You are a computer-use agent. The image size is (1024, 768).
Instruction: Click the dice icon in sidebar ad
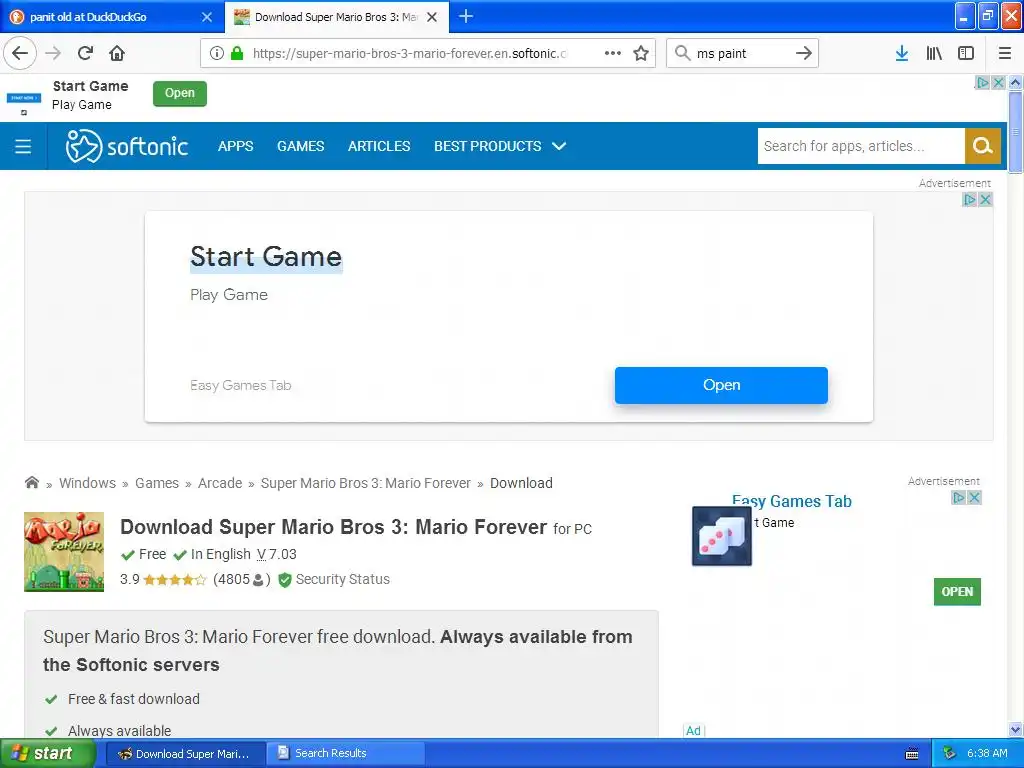[x=722, y=536]
